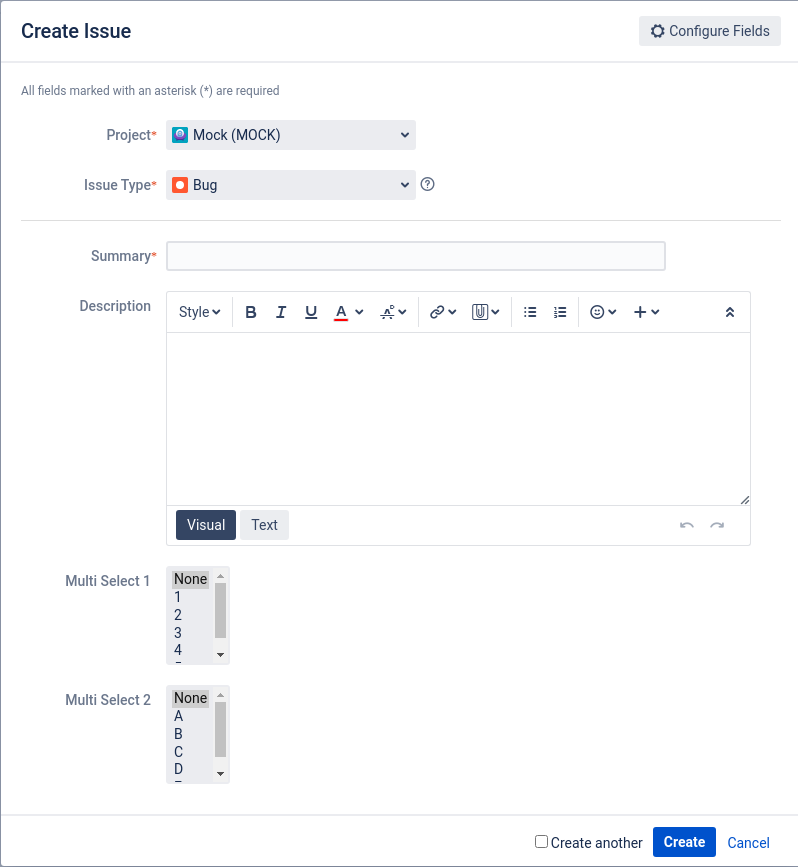
Task: Click the Bug issue type icon
Action: tap(180, 185)
